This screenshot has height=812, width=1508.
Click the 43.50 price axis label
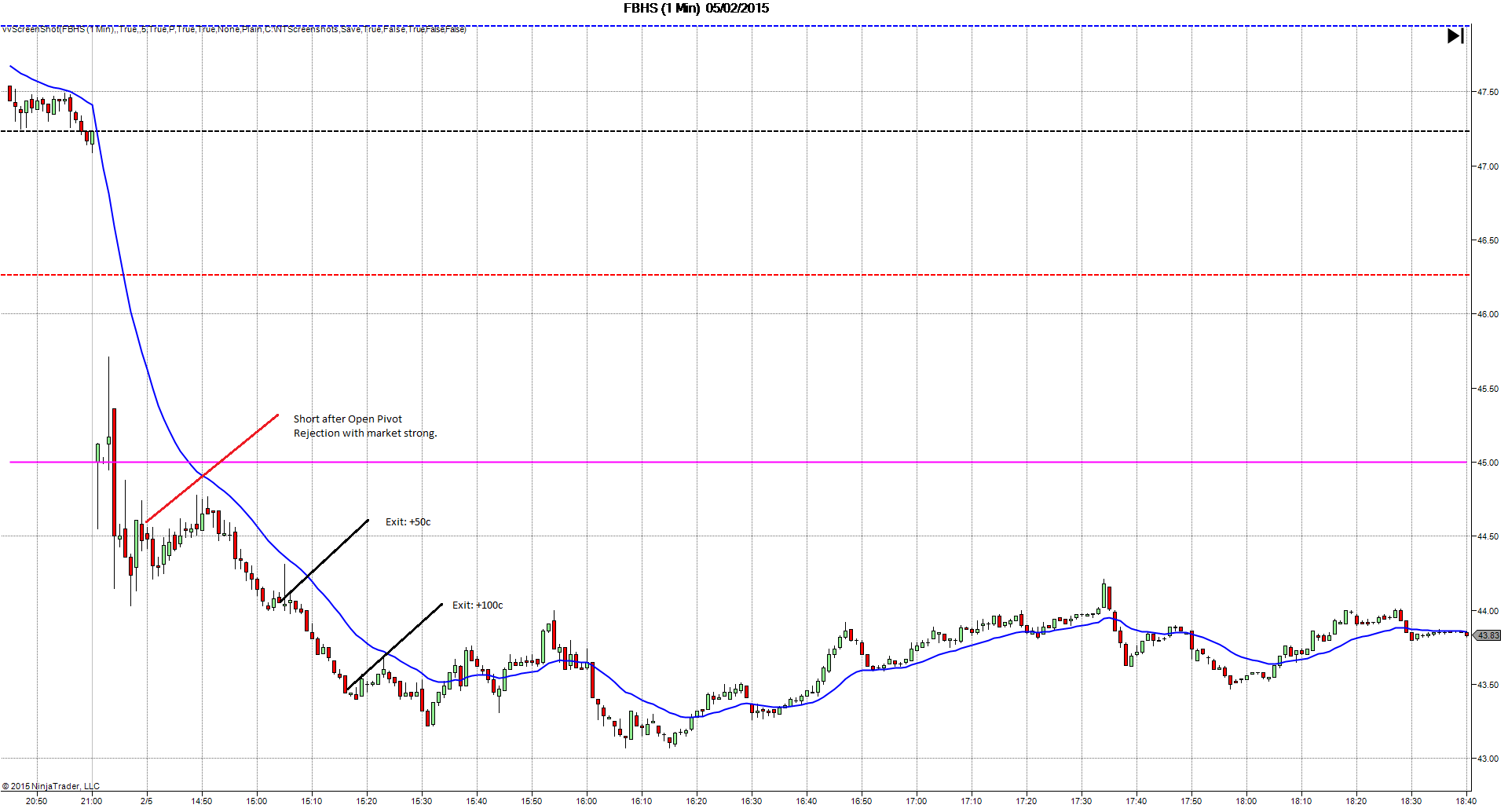(1488, 685)
